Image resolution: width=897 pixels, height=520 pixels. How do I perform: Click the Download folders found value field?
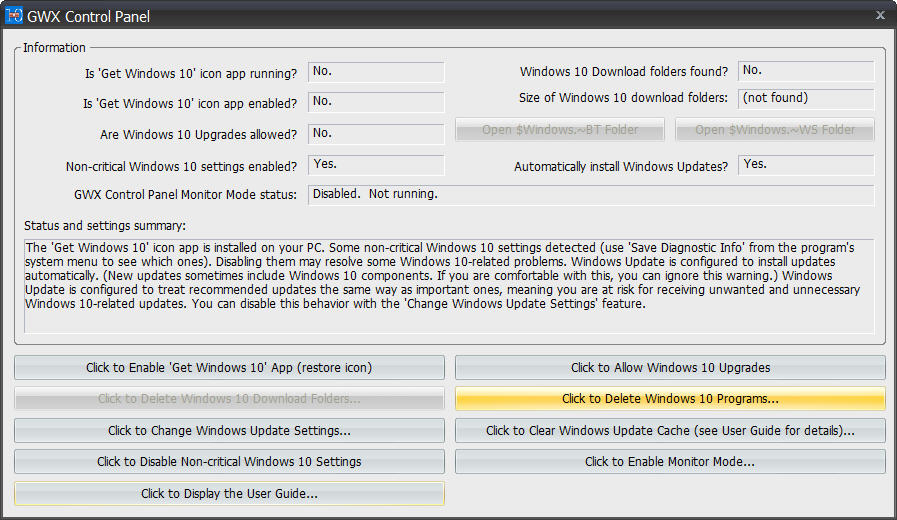(x=806, y=71)
